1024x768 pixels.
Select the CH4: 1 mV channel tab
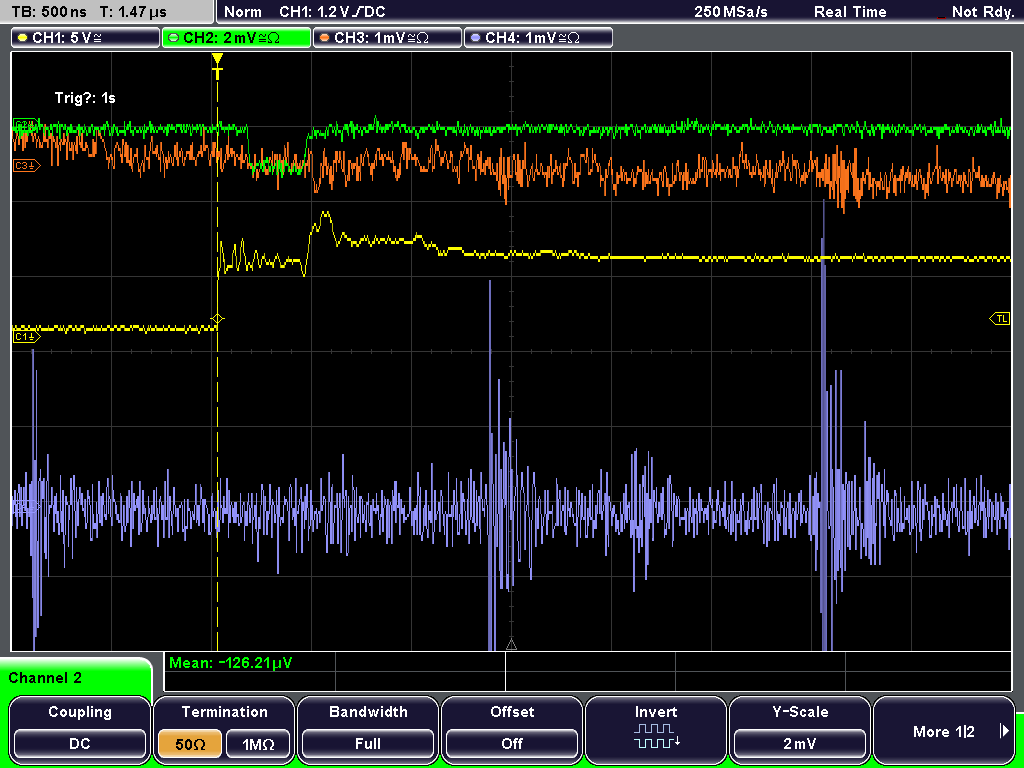538,38
